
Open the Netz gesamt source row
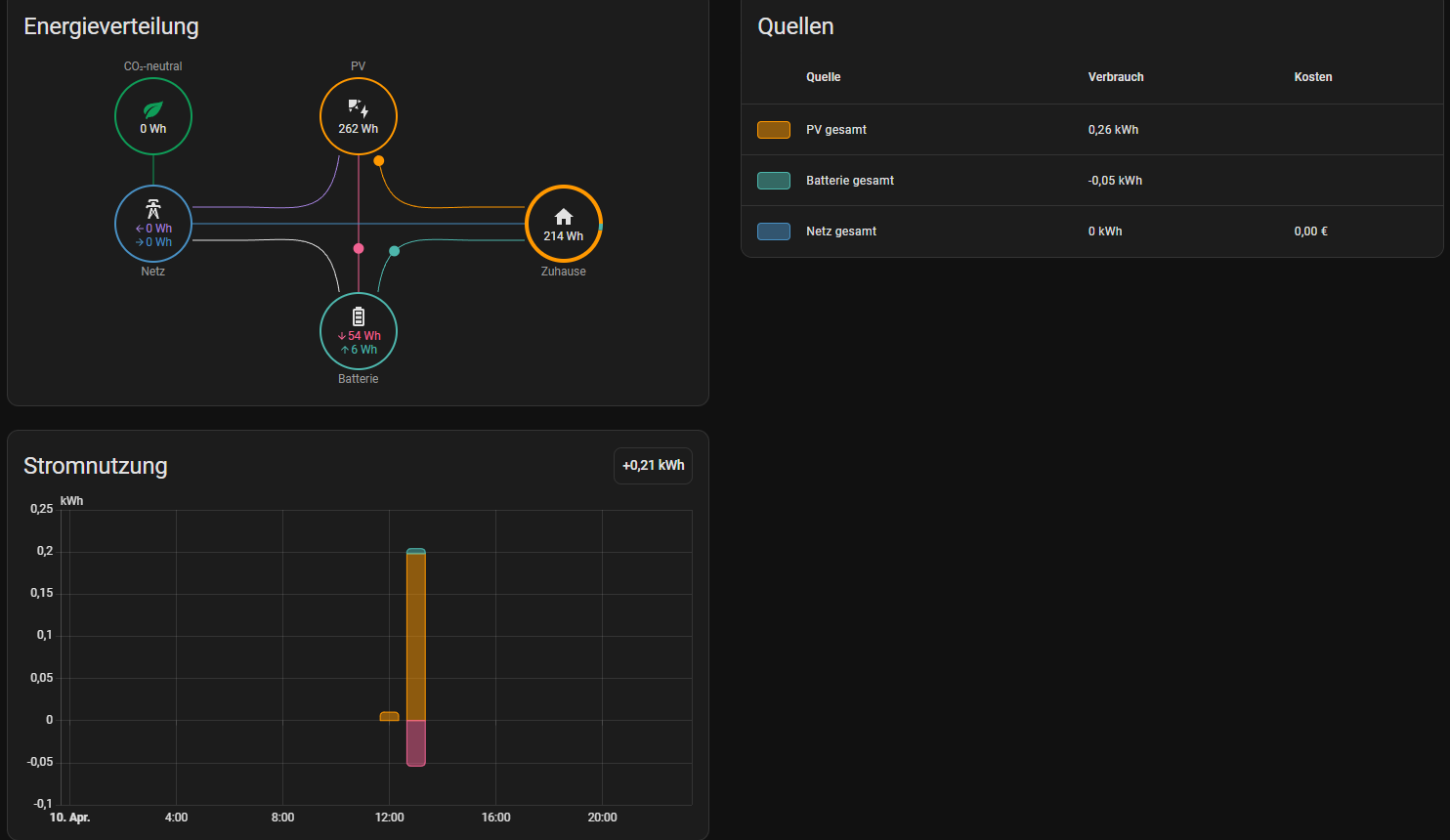[841, 231]
